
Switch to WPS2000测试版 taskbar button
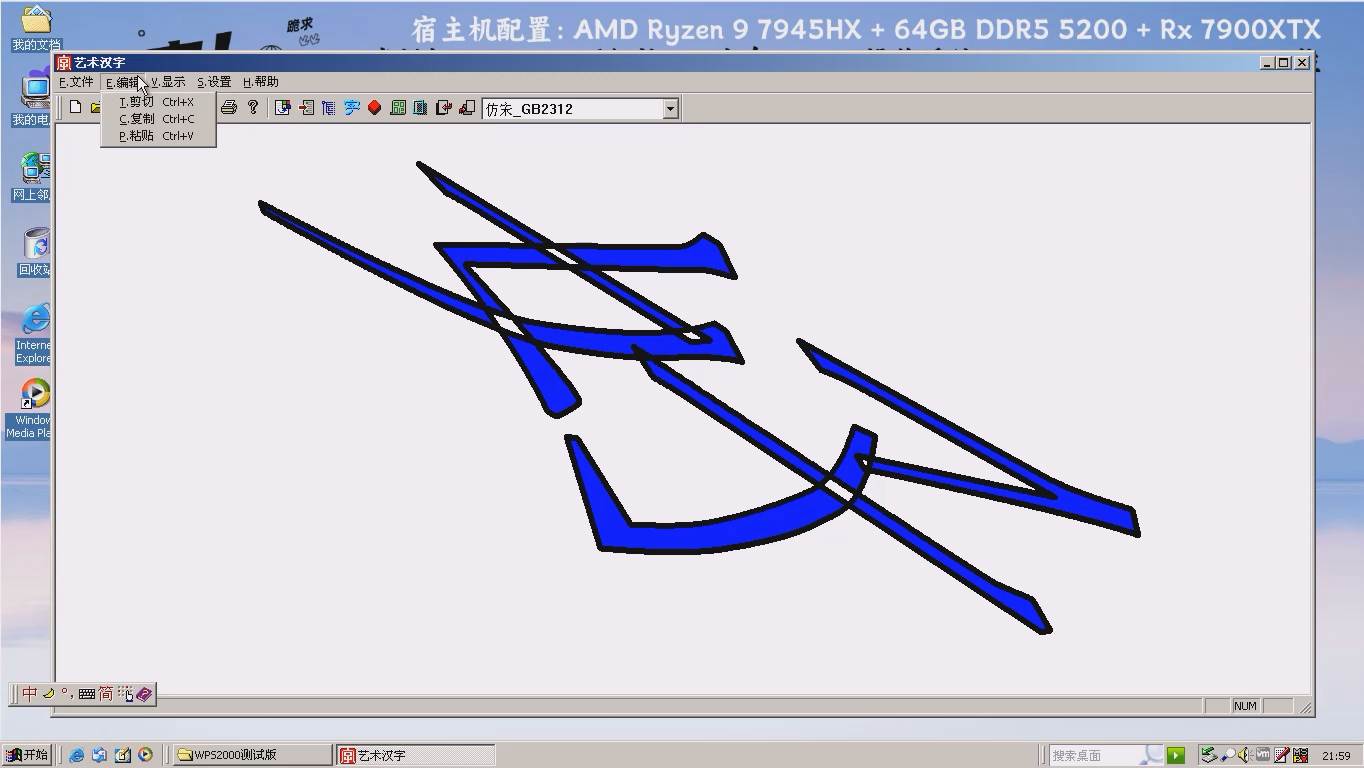coord(253,755)
